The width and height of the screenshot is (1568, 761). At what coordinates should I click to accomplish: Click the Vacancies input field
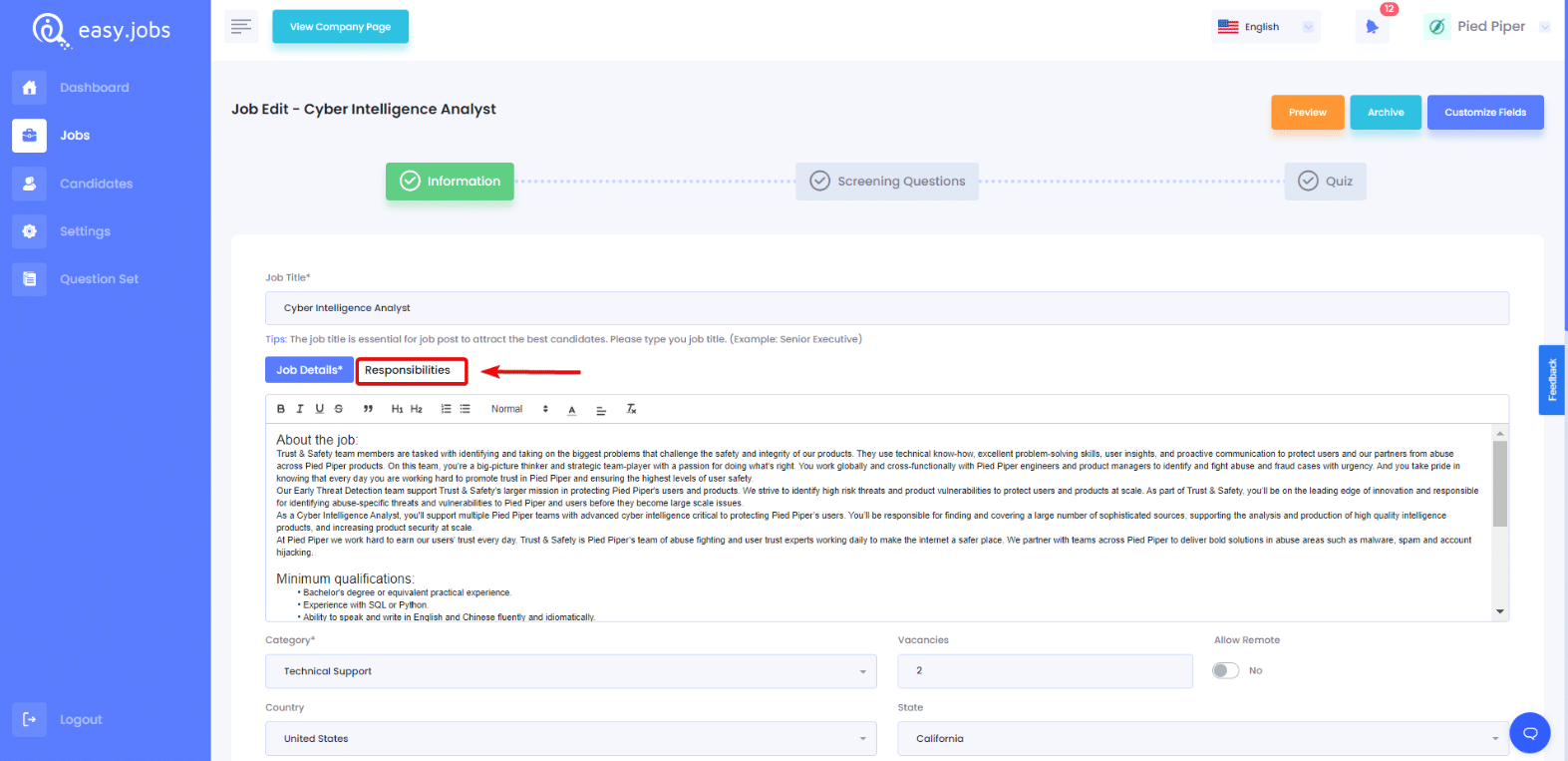(1045, 671)
